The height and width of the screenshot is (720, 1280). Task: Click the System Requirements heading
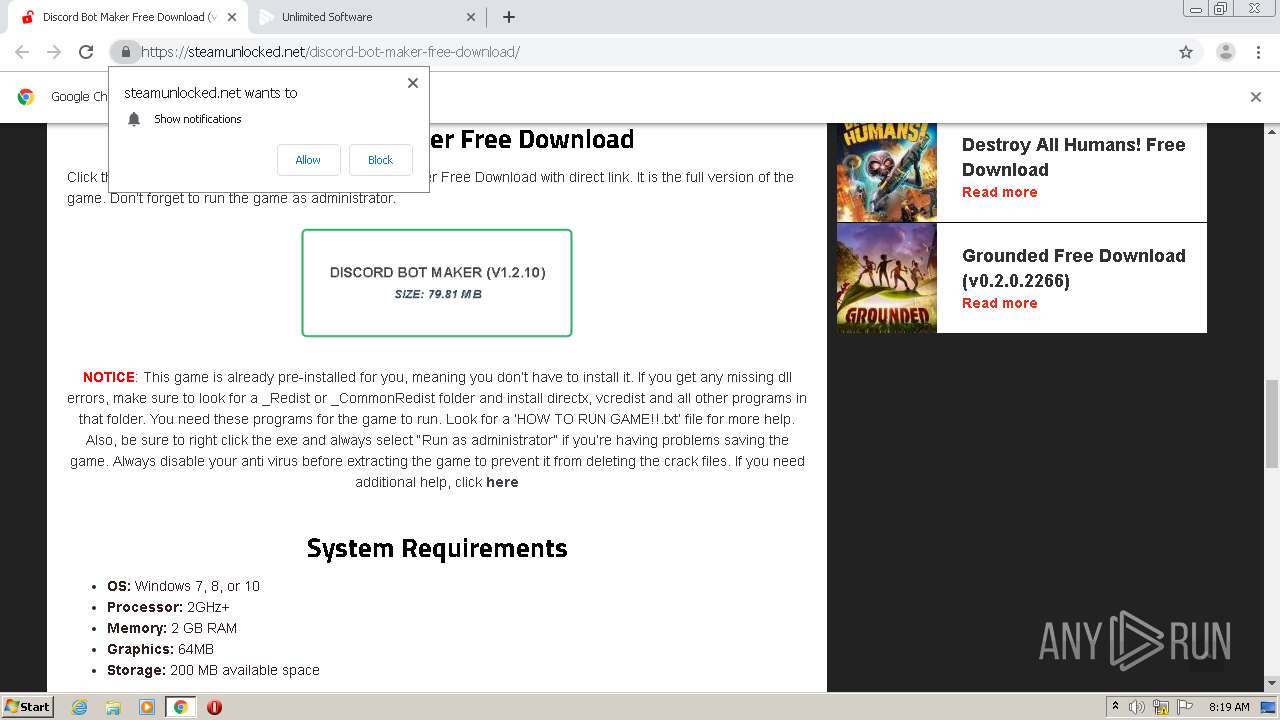click(x=437, y=548)
